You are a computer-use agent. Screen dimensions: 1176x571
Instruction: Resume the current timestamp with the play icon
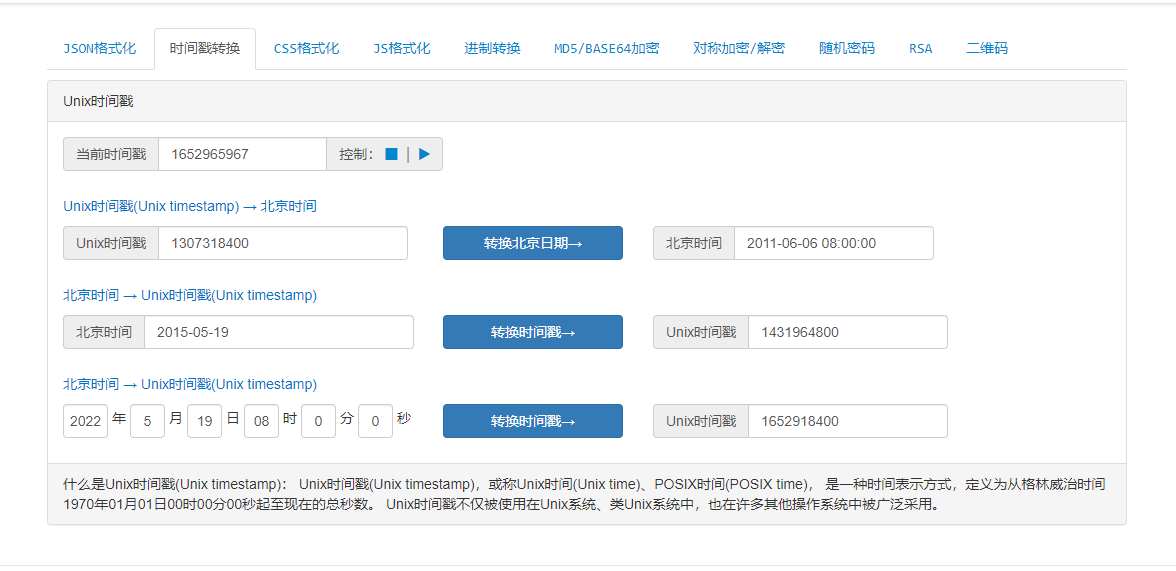(x=424, y=154)
